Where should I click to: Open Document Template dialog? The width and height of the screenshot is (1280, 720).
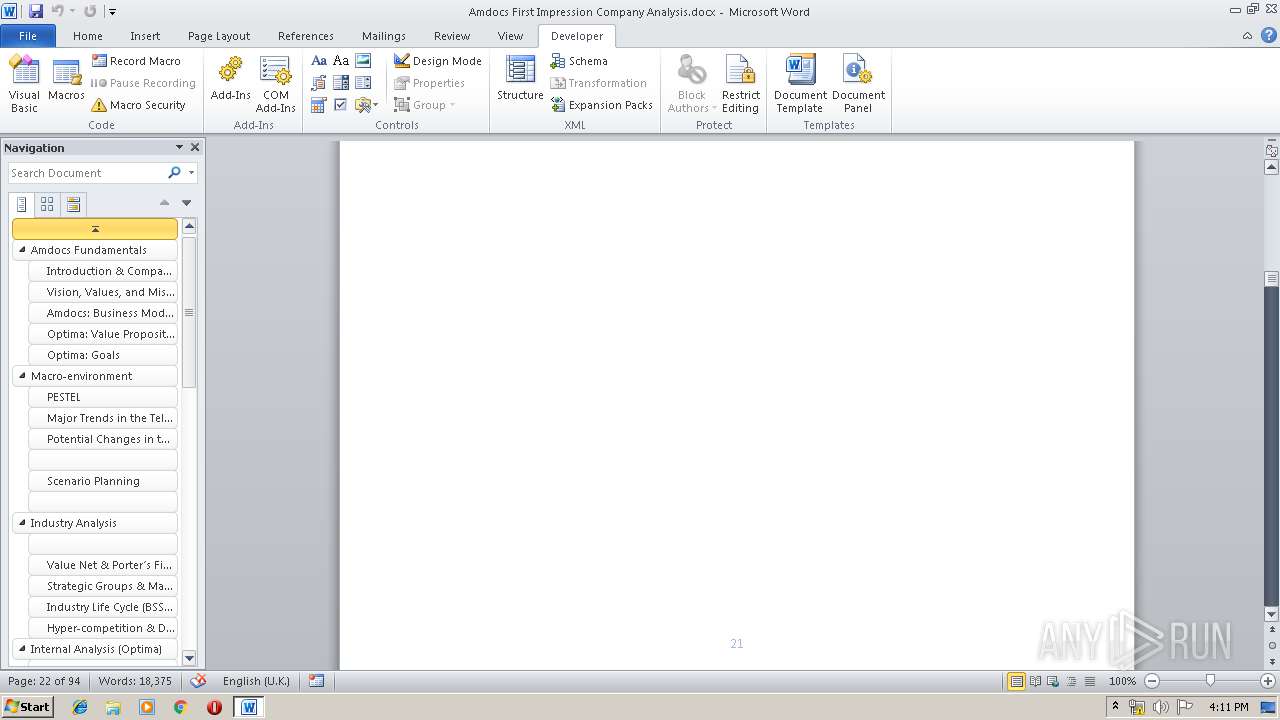click(800, 84)
